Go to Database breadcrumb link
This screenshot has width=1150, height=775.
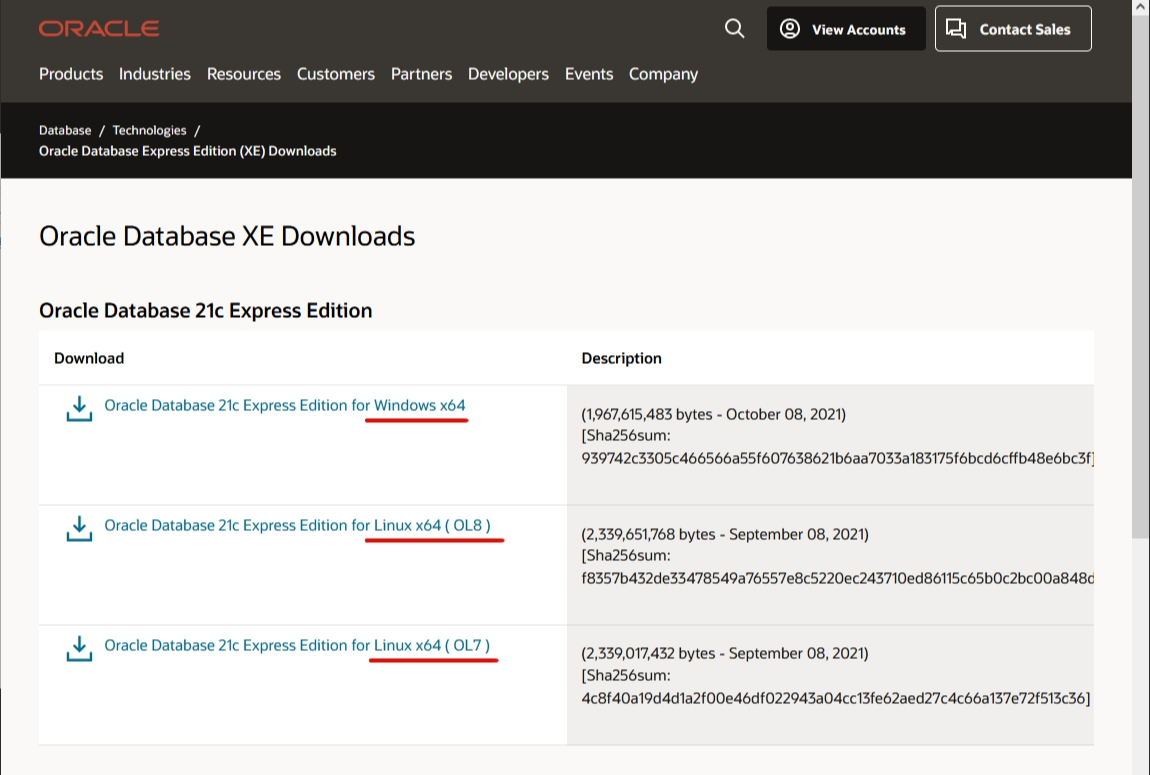[x=65, y=131]
